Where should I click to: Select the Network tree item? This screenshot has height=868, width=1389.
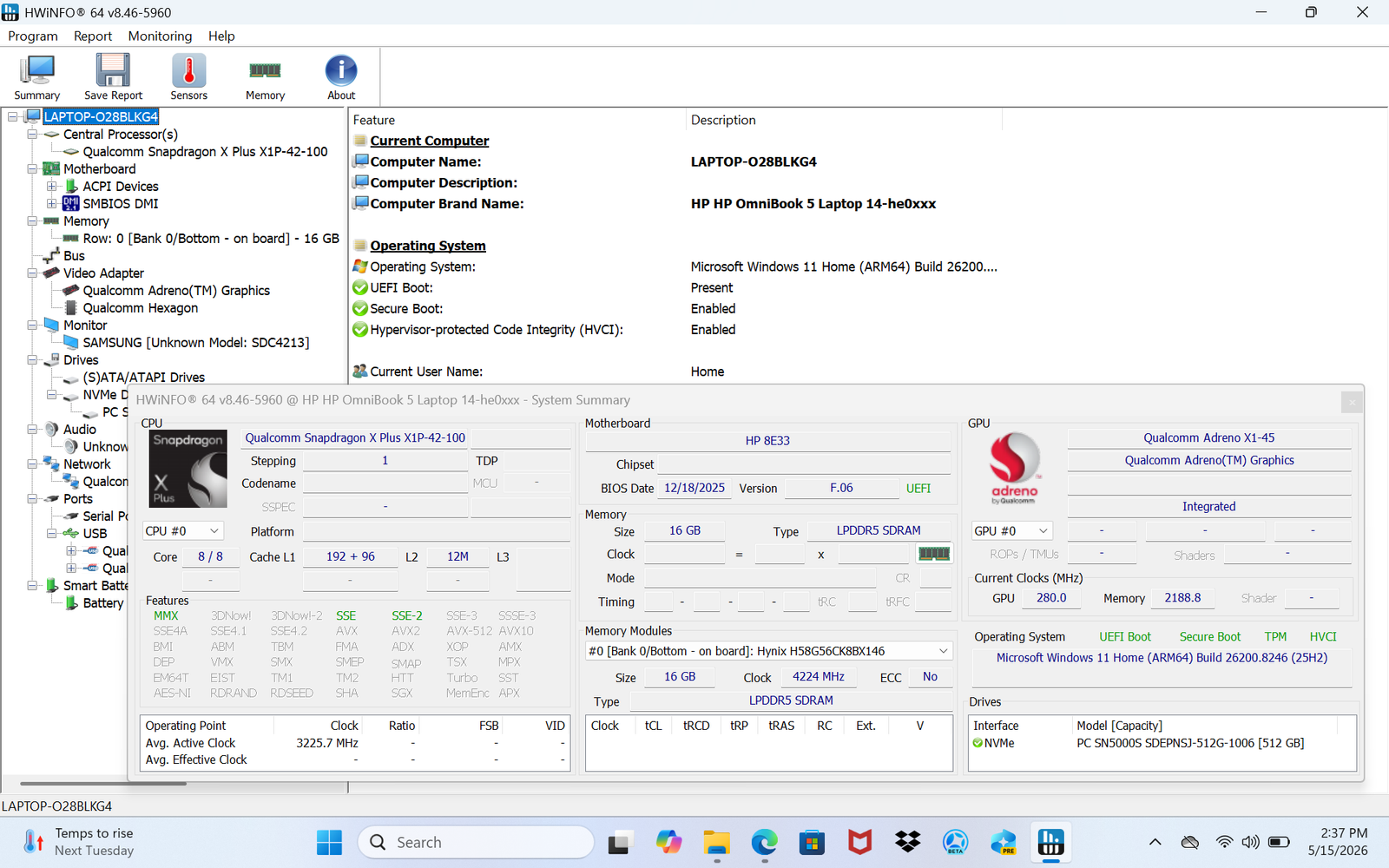pyautogui.click(x=87, y=464)
